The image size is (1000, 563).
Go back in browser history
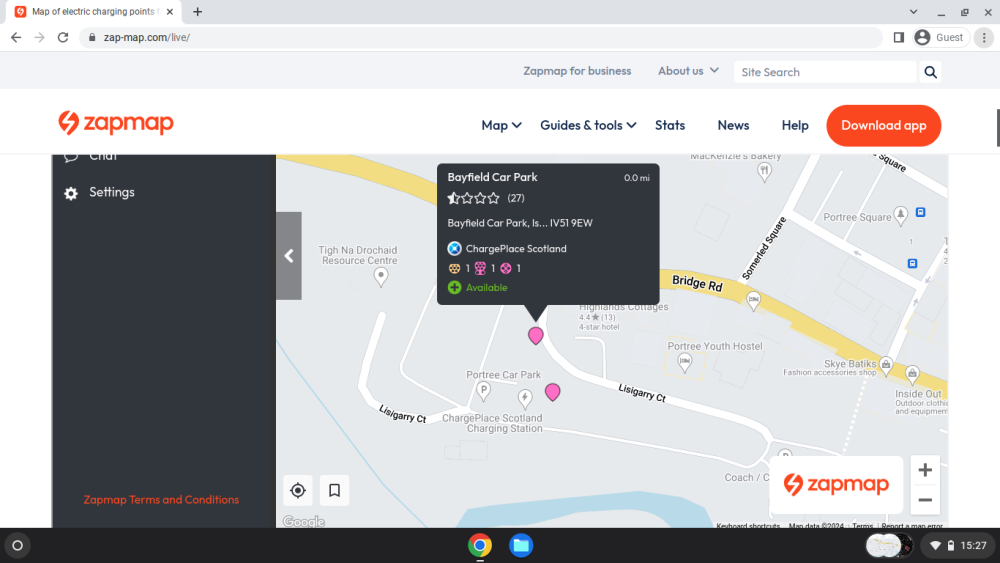(16, 38)
